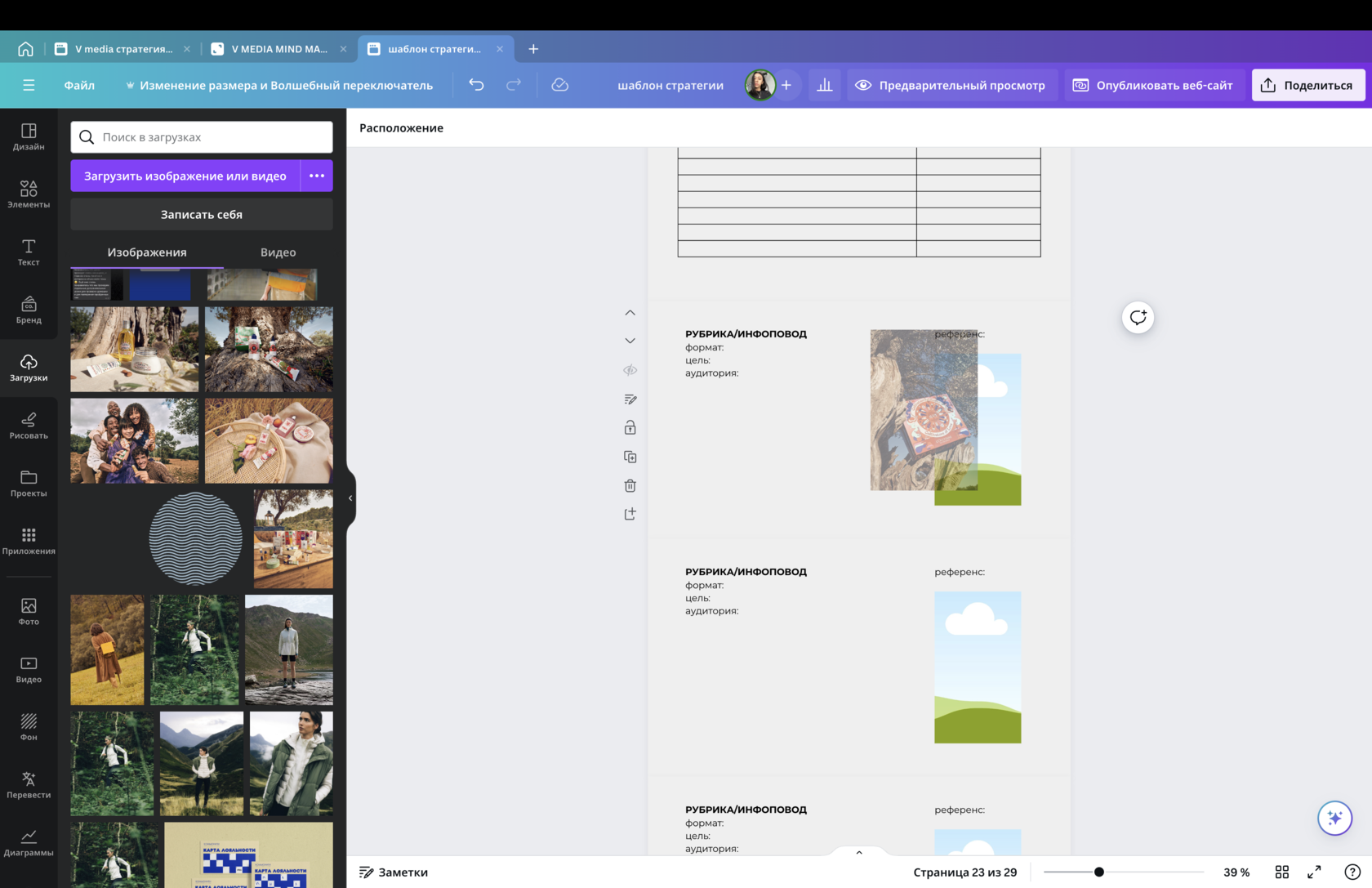Open the Elements panel in sidebar
This screenshot has height=888, width=1372.
click(x=29, y=194)
